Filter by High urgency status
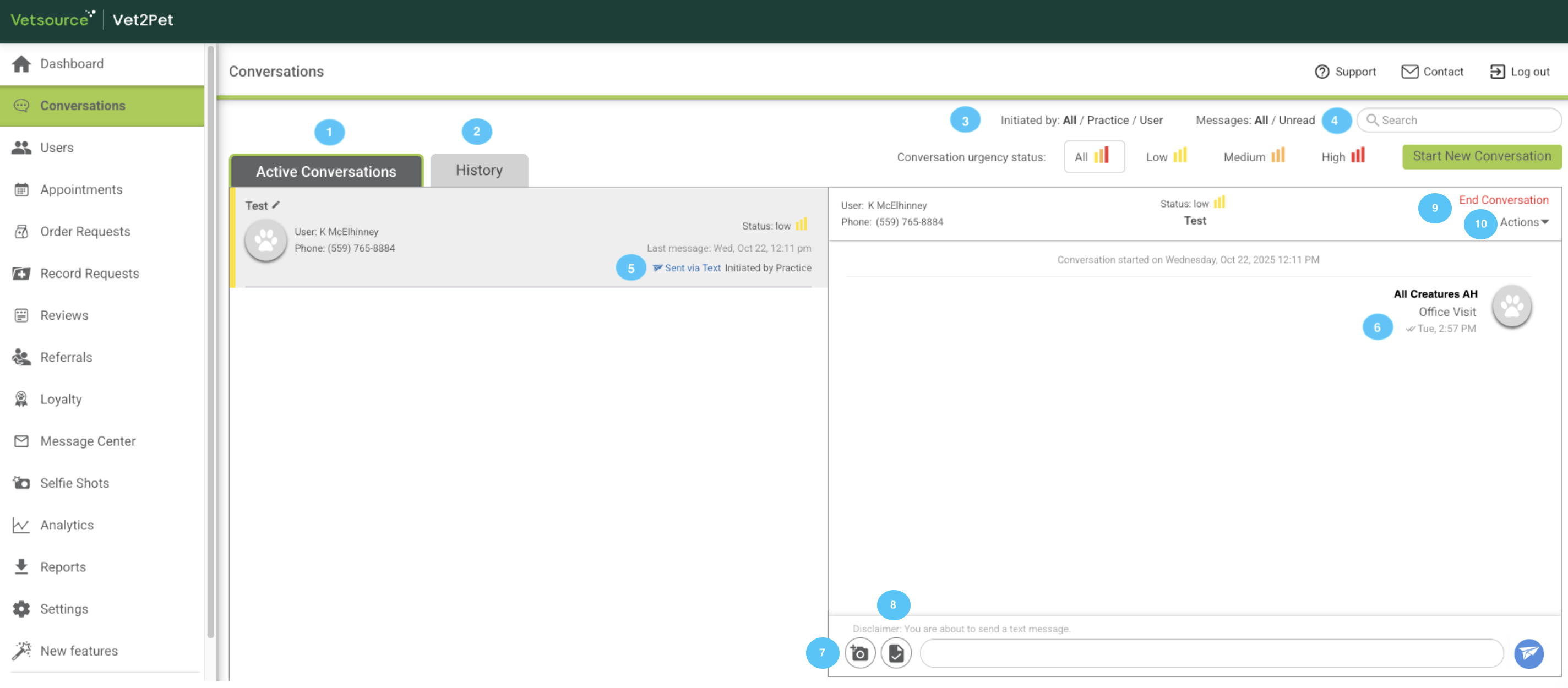1568x688 pixels. (1343, 157)
